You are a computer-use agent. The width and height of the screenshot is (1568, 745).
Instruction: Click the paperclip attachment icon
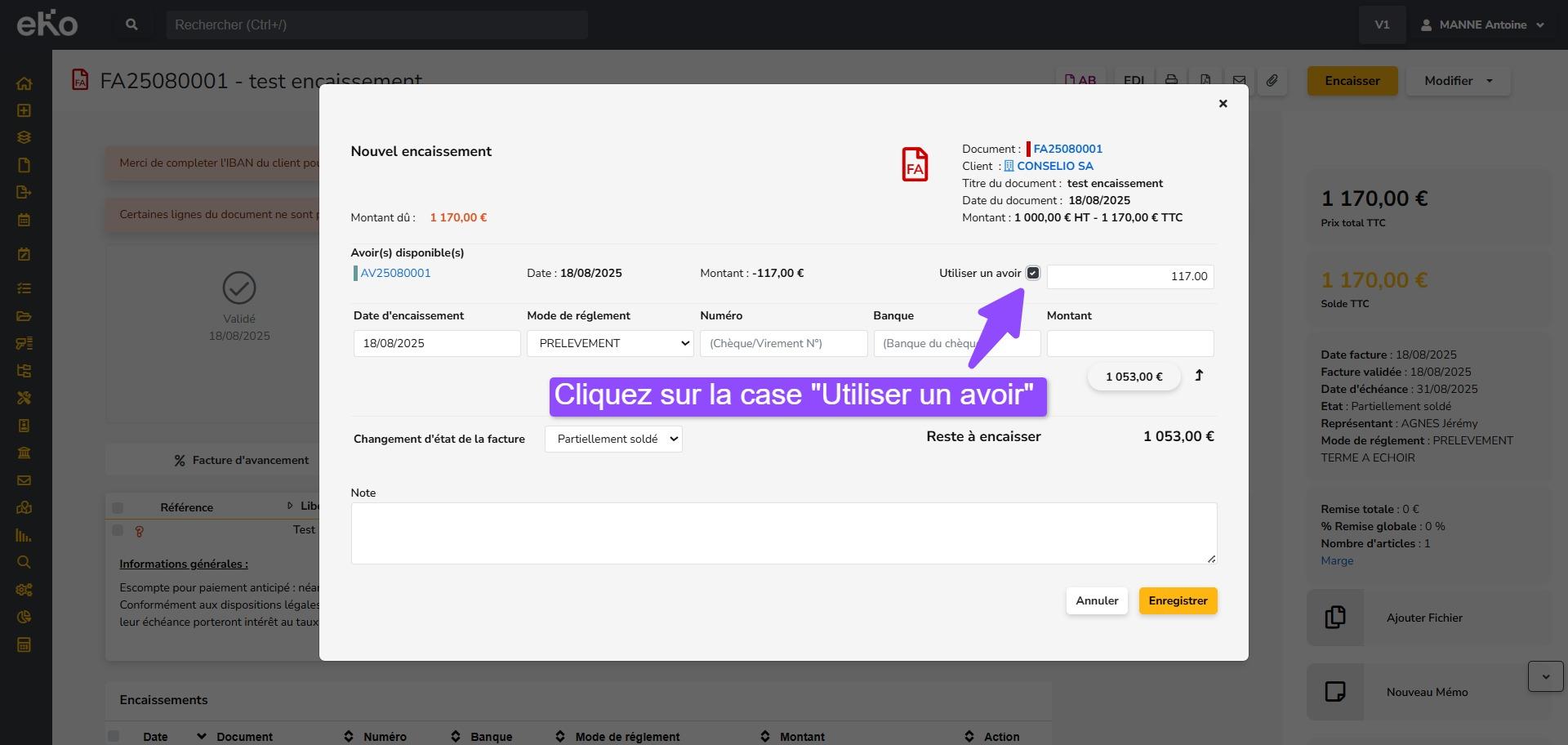tap(1272, 80)
